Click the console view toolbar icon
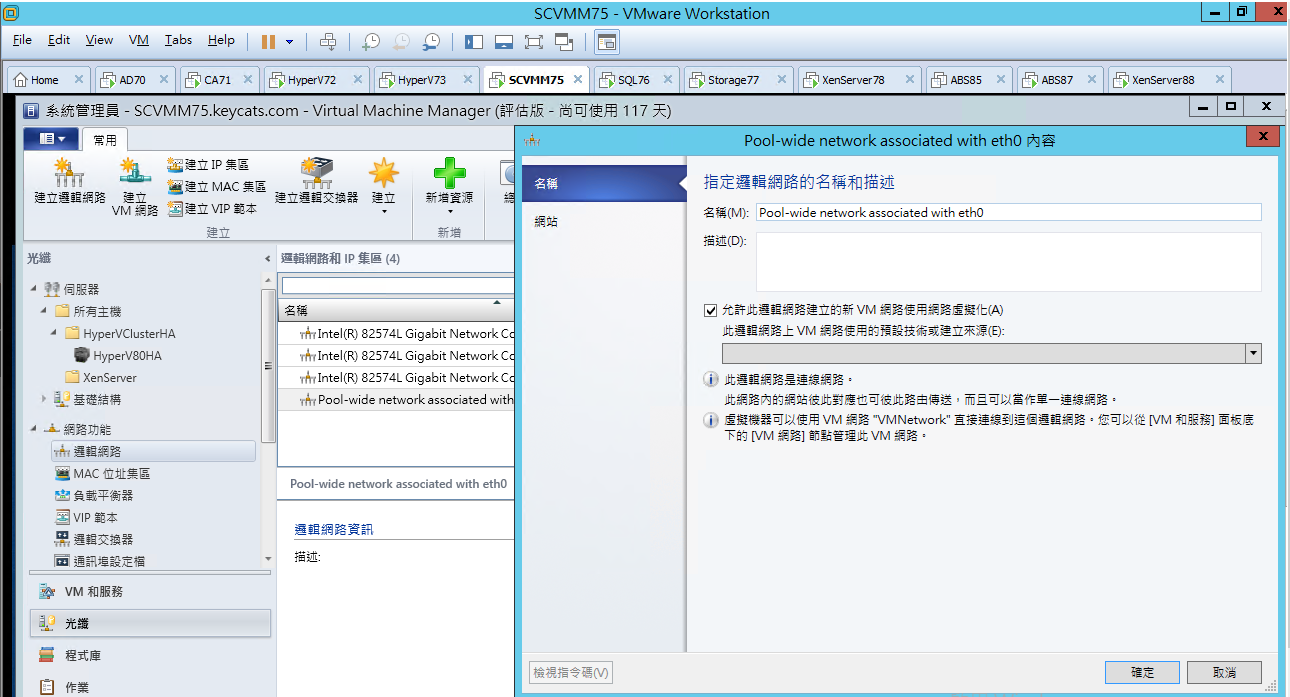 coord(607,41)
